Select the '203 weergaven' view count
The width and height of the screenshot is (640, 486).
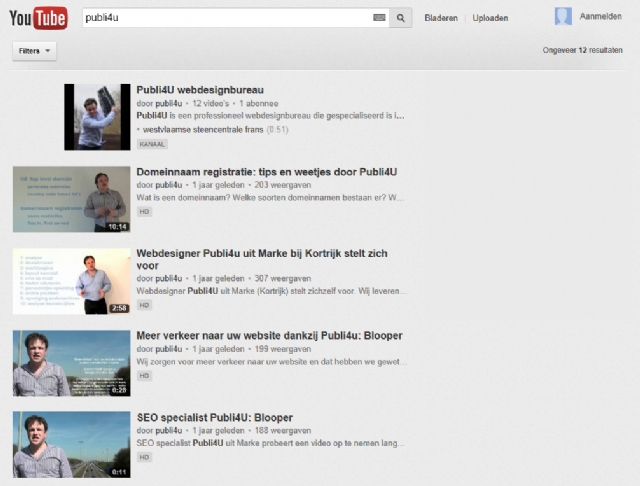click(x=283, y=185)
